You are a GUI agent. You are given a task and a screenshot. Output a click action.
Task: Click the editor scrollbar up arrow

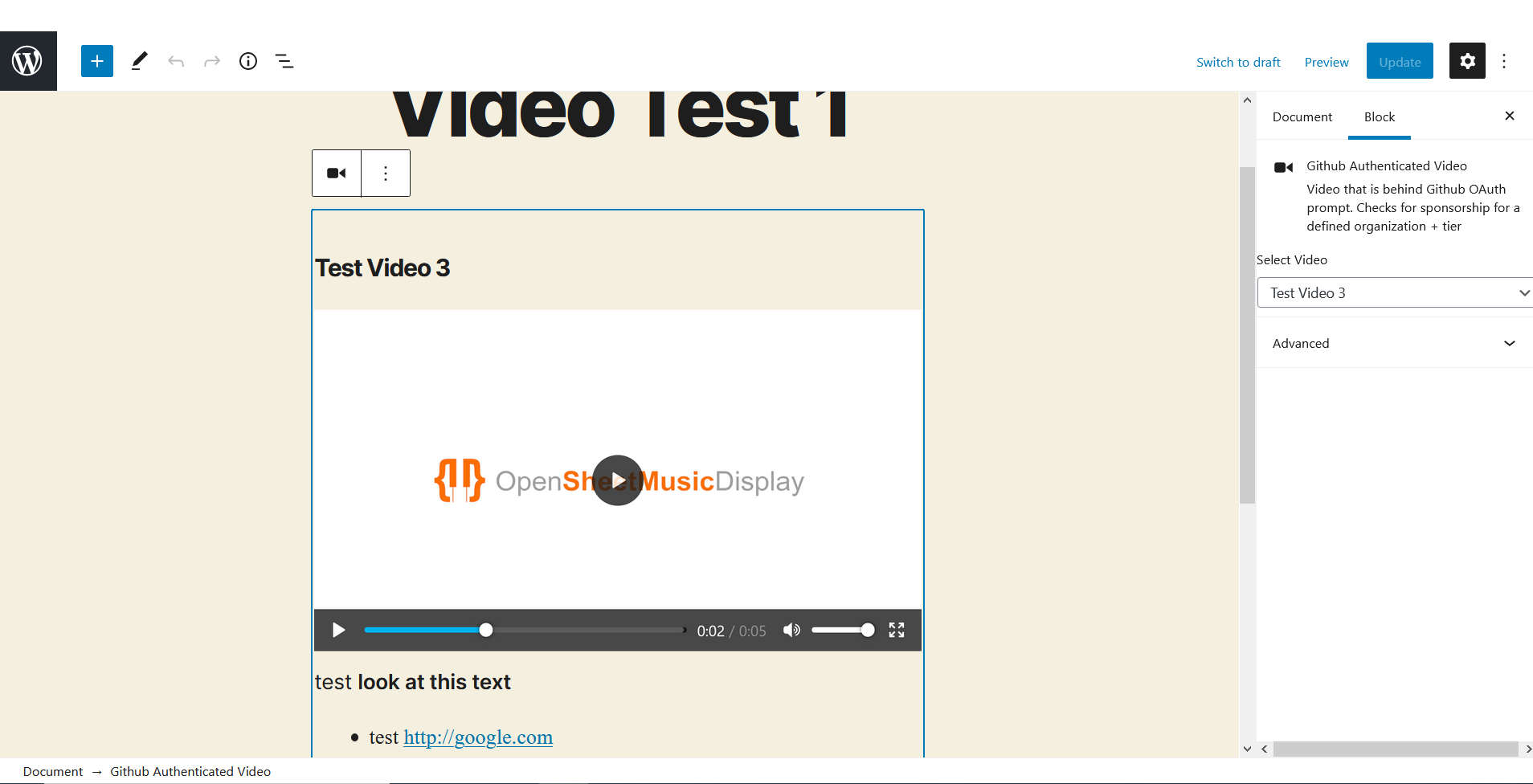(x=1247, y=100)
